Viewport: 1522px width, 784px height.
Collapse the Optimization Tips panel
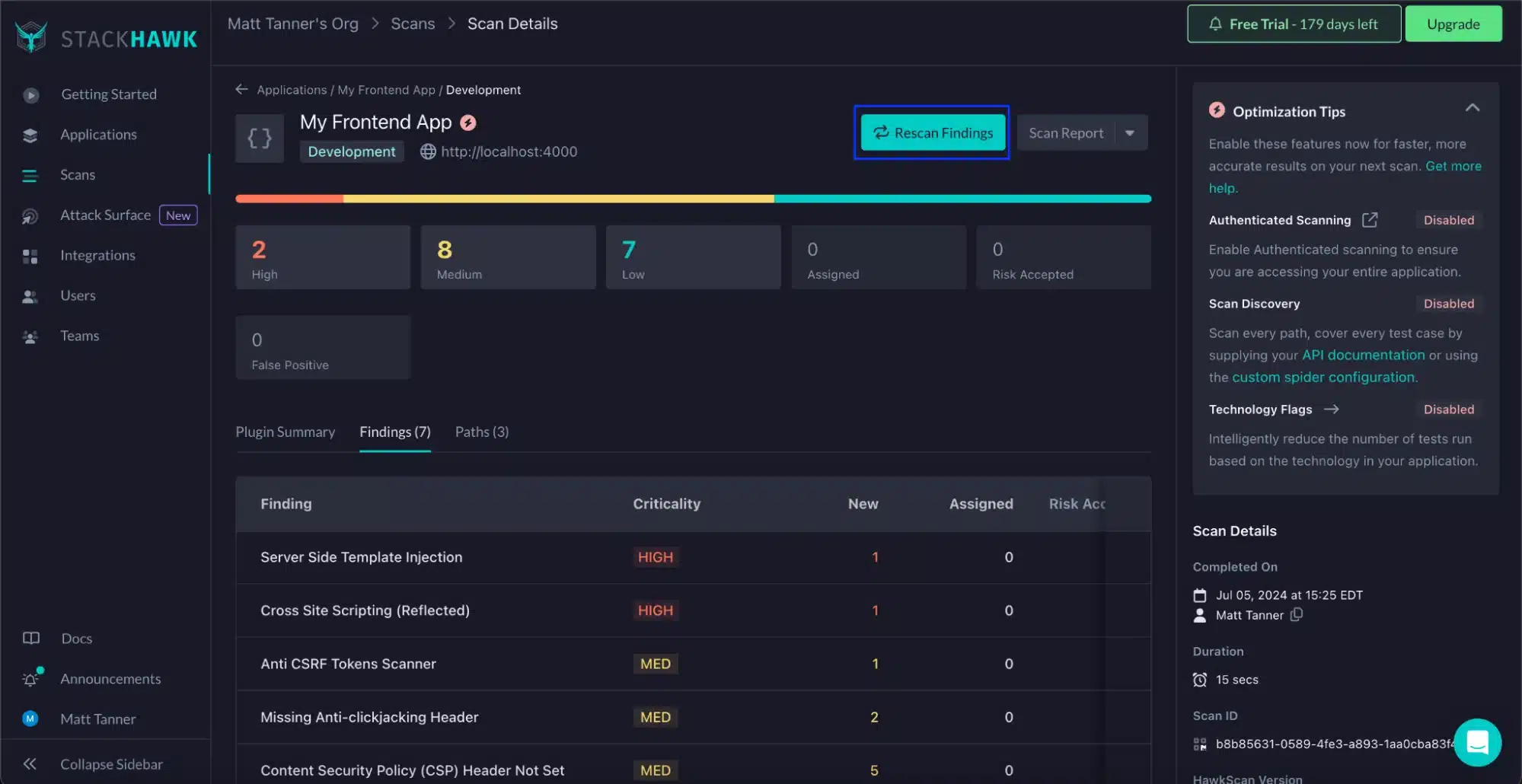coord(1472,108)
